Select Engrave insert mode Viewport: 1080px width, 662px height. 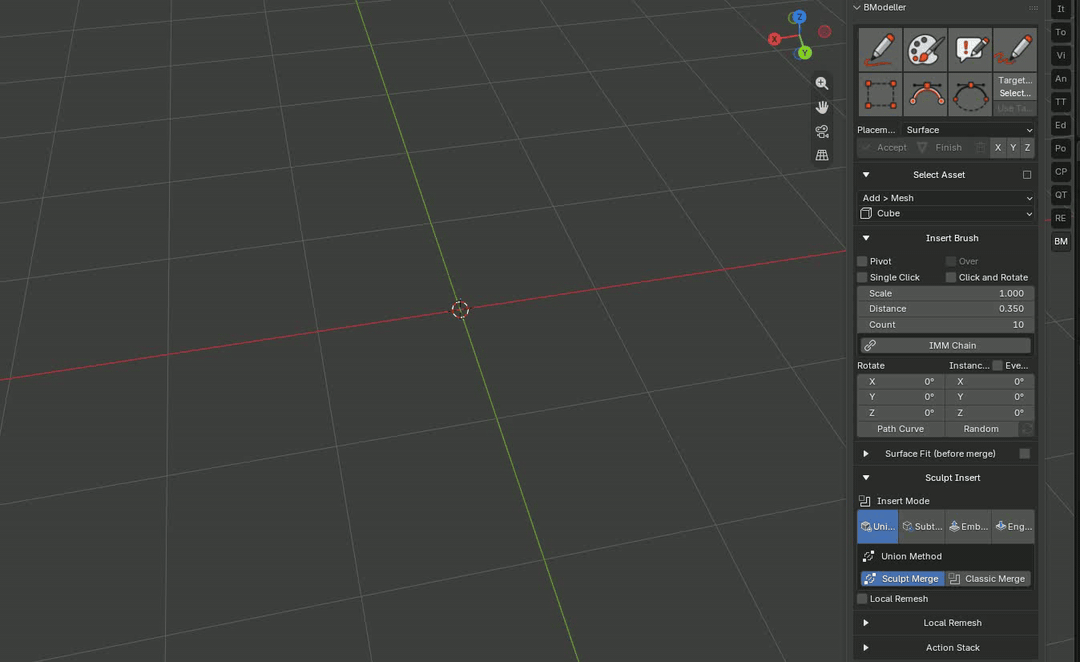point(1013,526)
